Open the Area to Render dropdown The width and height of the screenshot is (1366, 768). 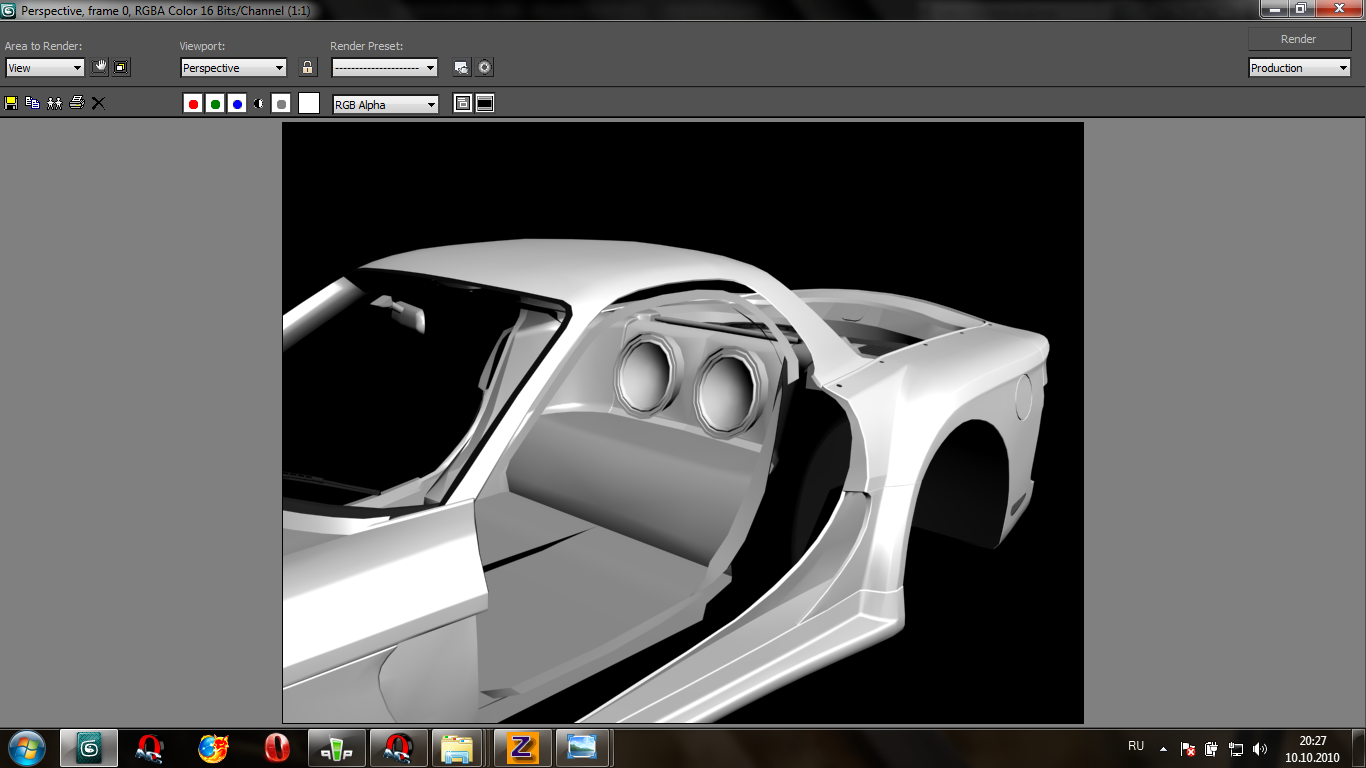[x=45, y=68]
